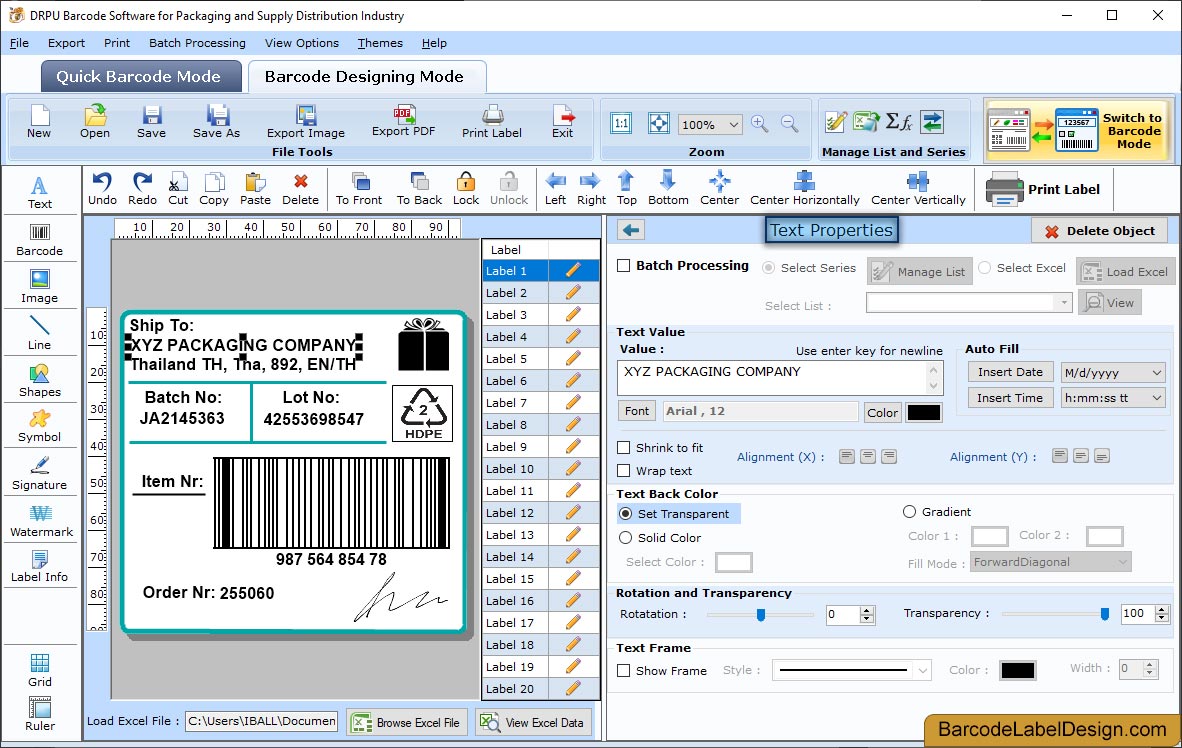This screenshot has height=748, width=1182.
Task: Toggle the Grid view icon
Action: coord(39,670)
